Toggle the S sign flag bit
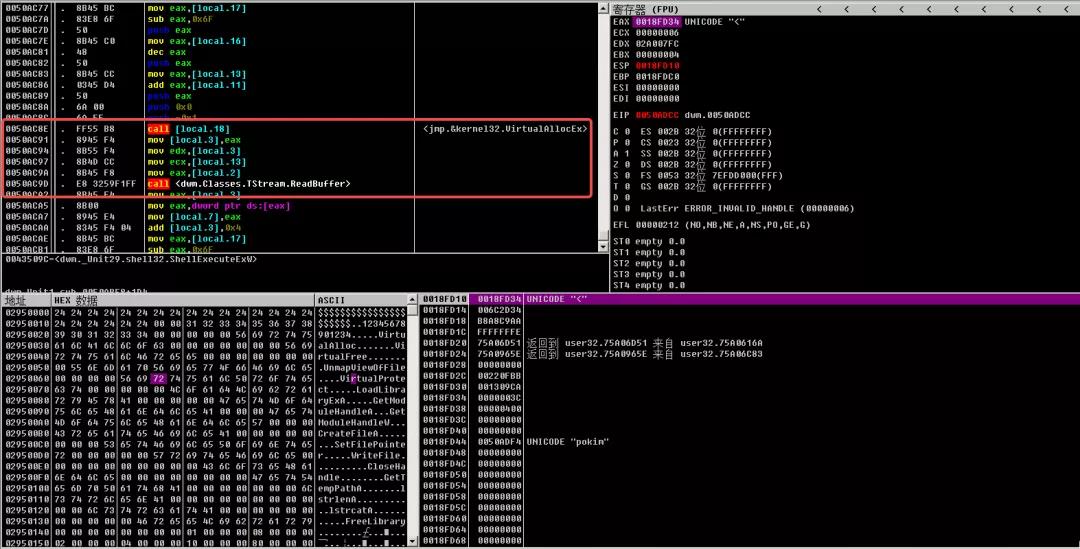Image resolution: width=1080 pixels, height=549 pixels. 625,175
